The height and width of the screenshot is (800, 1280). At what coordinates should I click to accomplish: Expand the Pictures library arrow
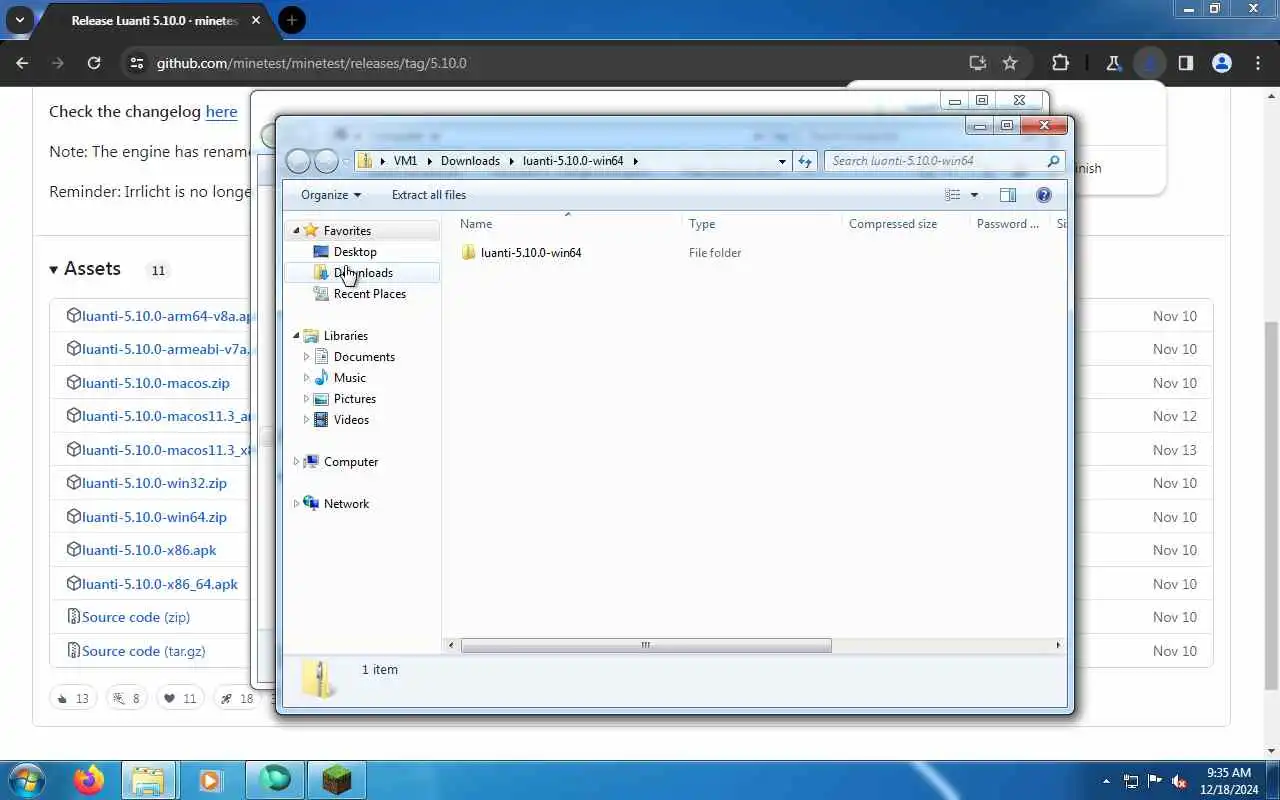pos(306,399)
